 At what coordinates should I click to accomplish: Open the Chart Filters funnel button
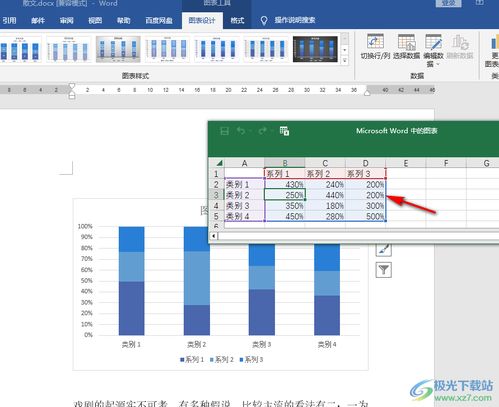384,270
